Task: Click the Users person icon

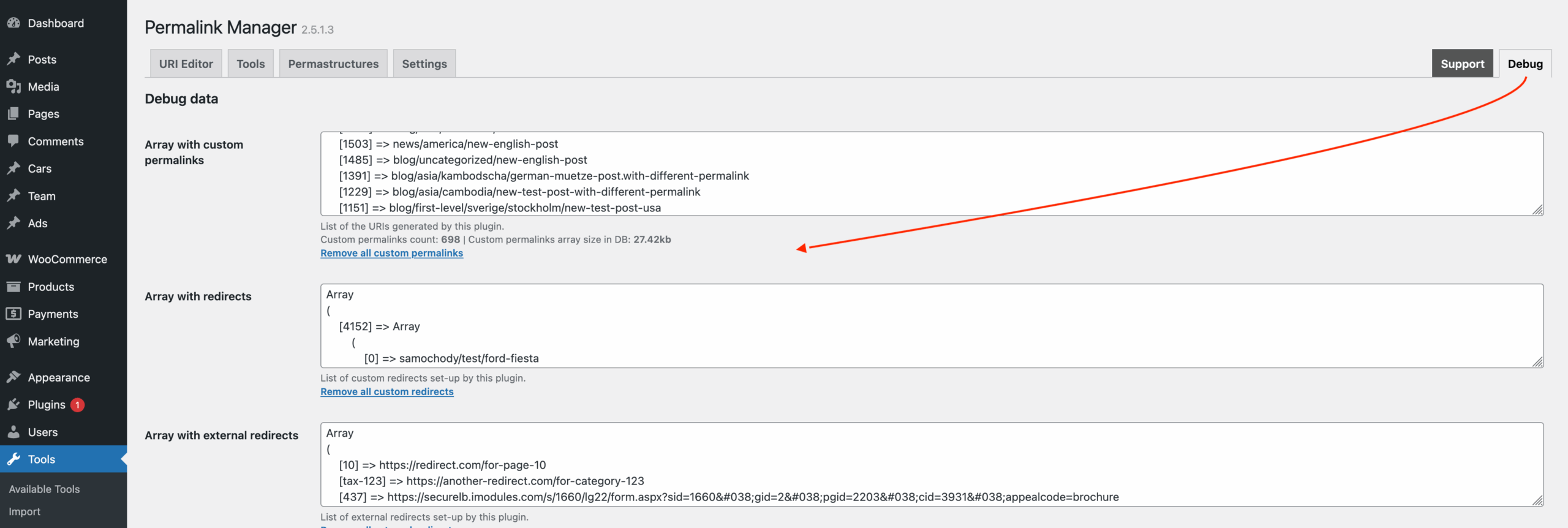Action: [x=13, y=432]
